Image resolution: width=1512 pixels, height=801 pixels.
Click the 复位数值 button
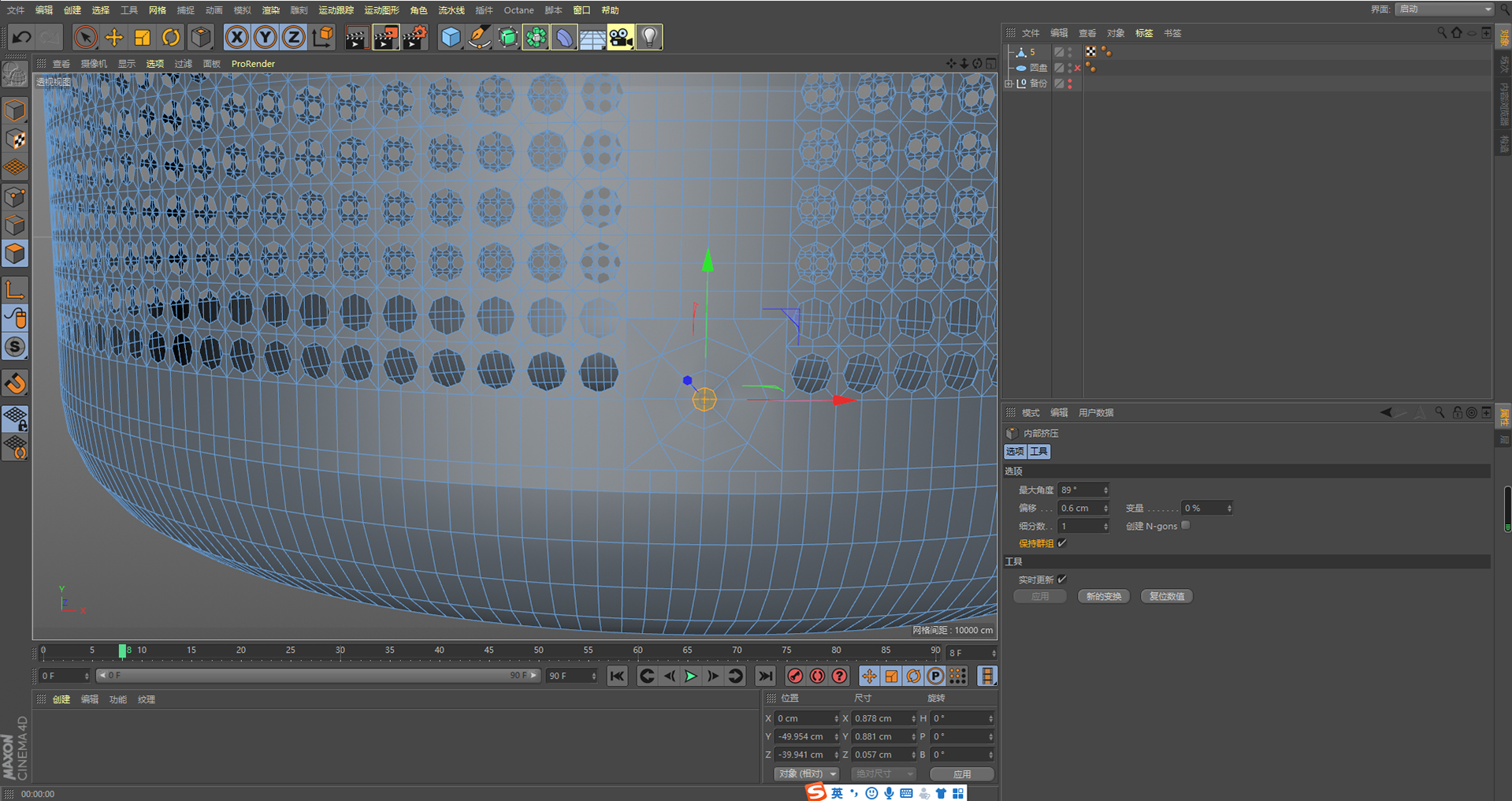tap(1166, 596)
